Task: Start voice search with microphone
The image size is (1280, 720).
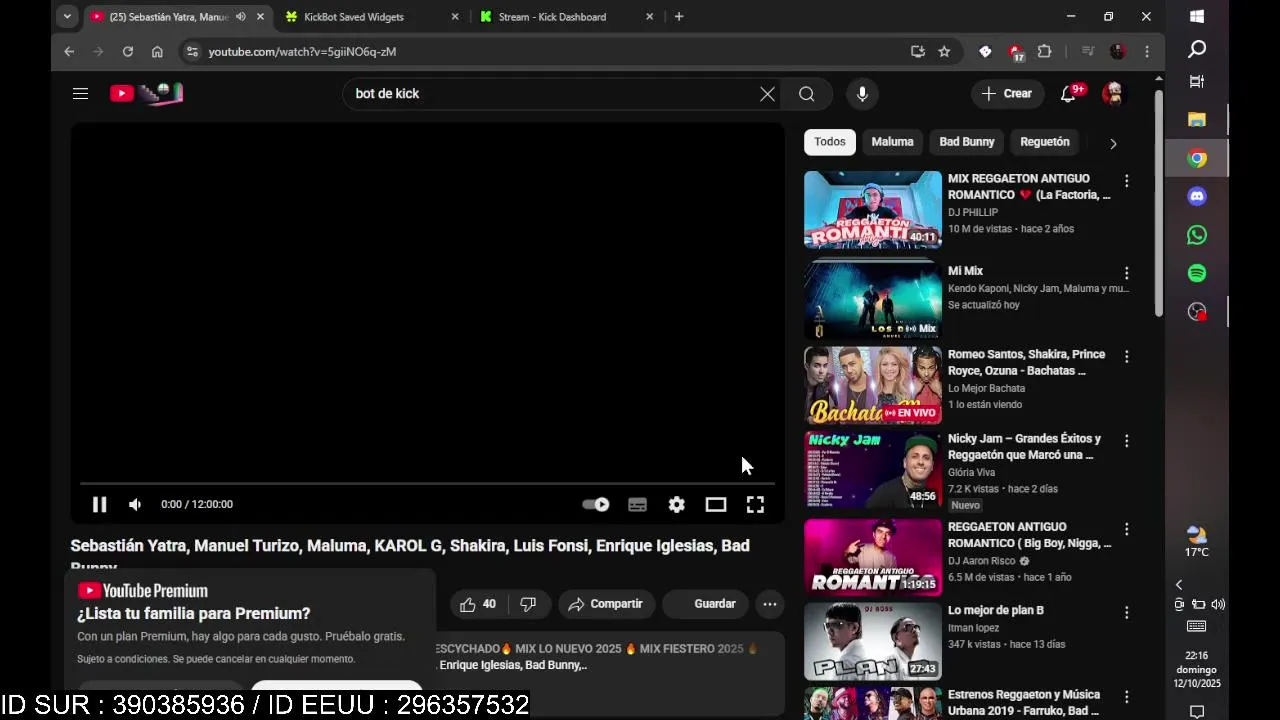Action: 862,94
